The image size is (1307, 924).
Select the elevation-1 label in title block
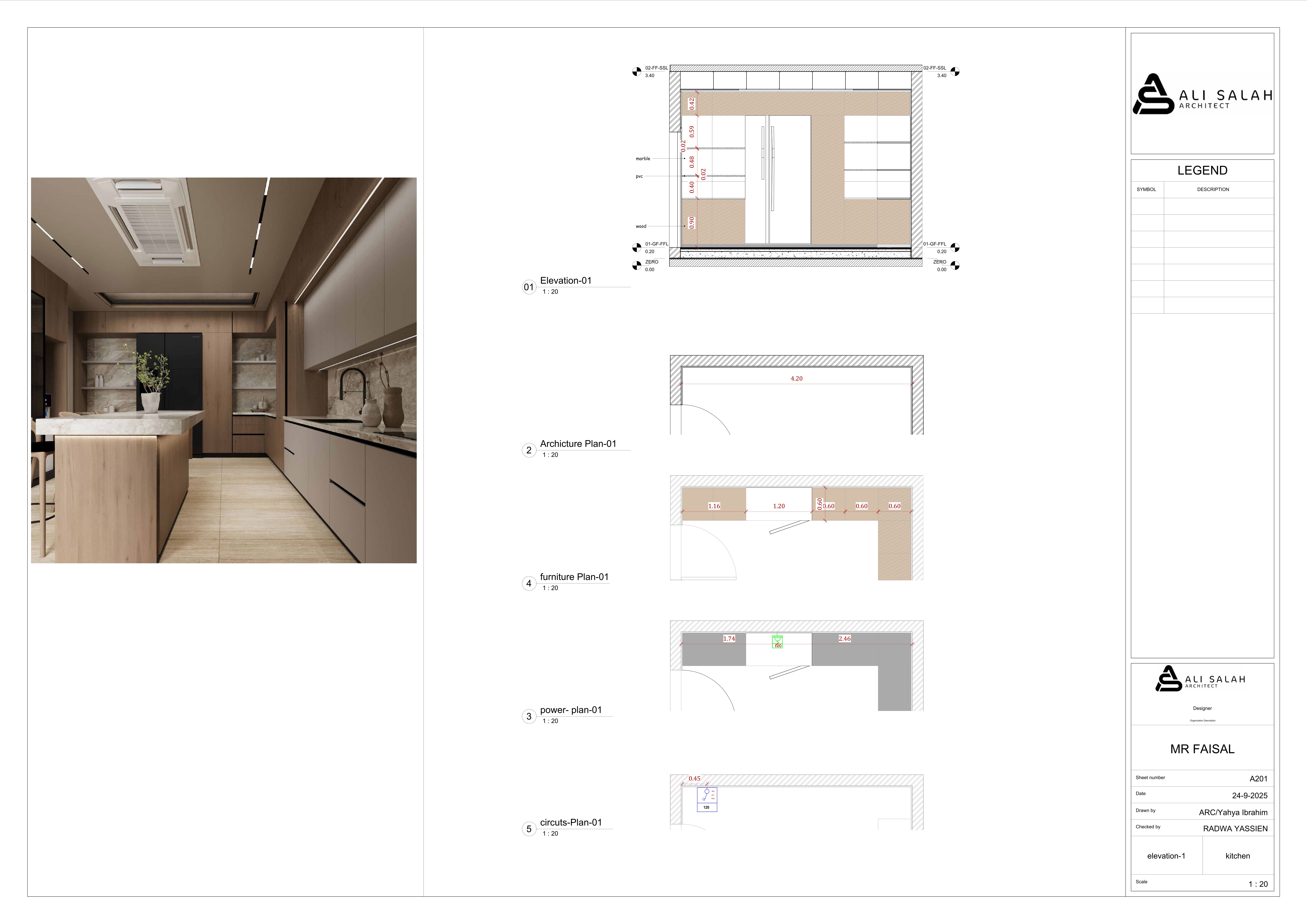(1166, 856)
